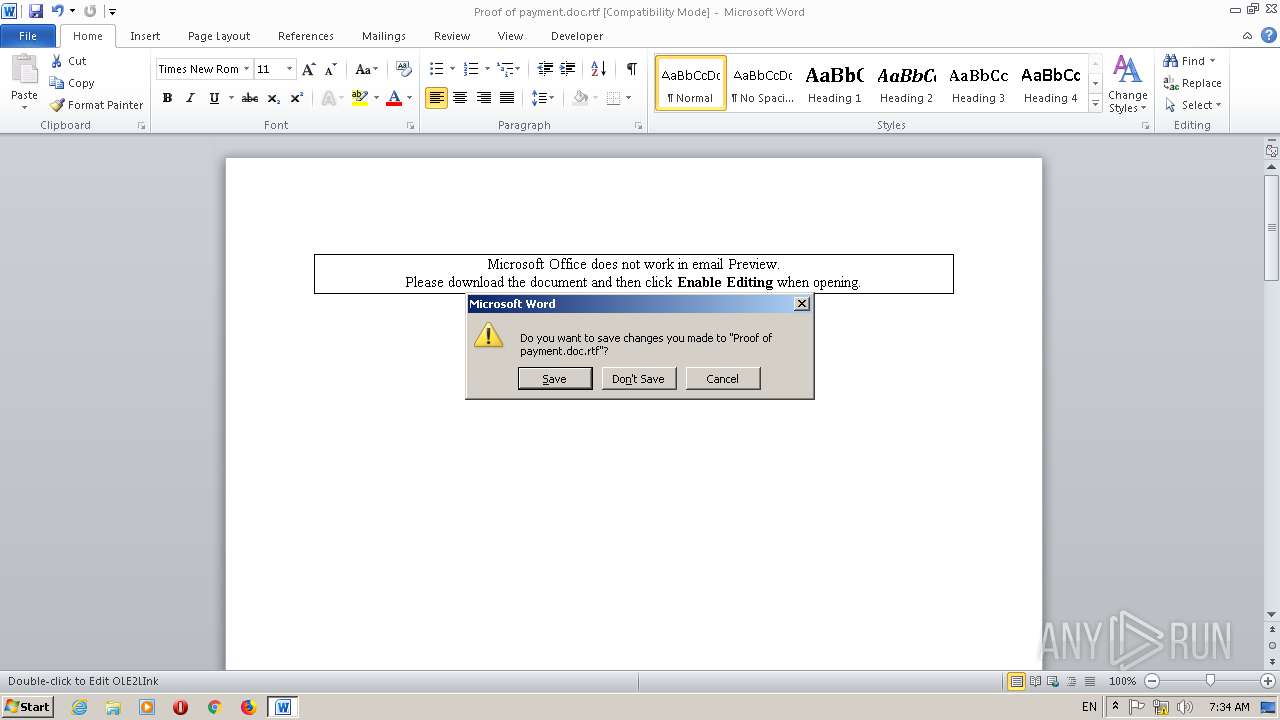Open the Borders dropdown arrow
1280x720 pixels.
click(x=628, y=98)
